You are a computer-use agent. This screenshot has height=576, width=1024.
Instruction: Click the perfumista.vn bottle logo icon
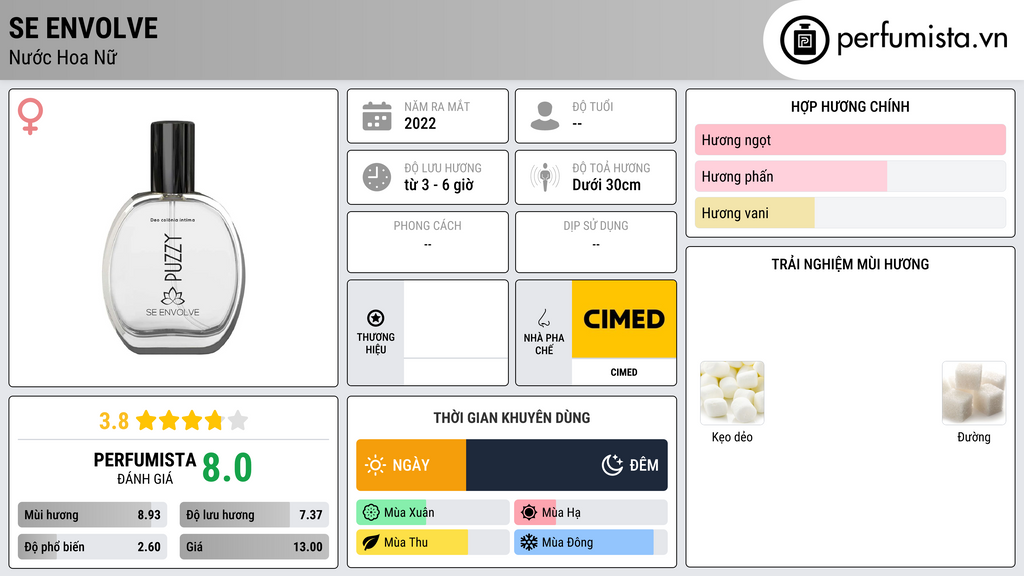pos(804,40)
